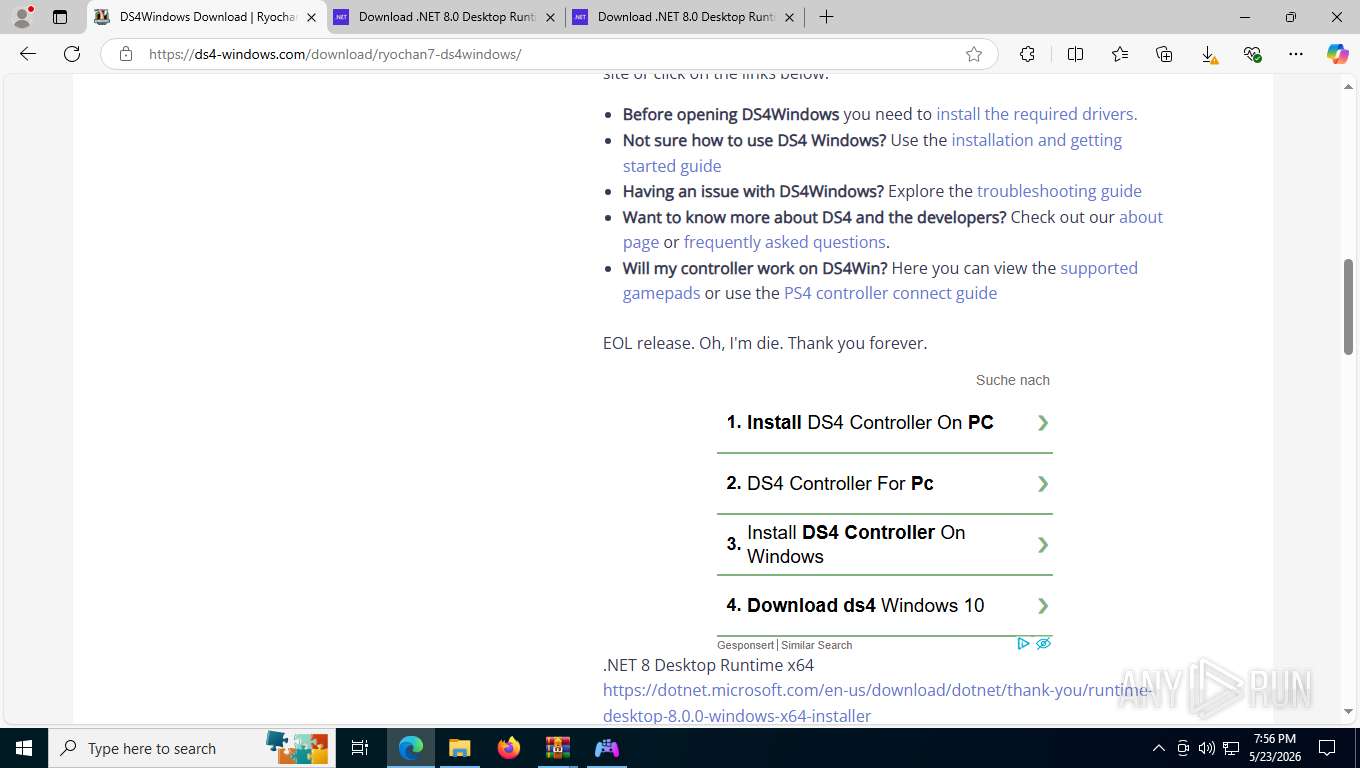Click the scrollbar up arrow

[1348, 87]
